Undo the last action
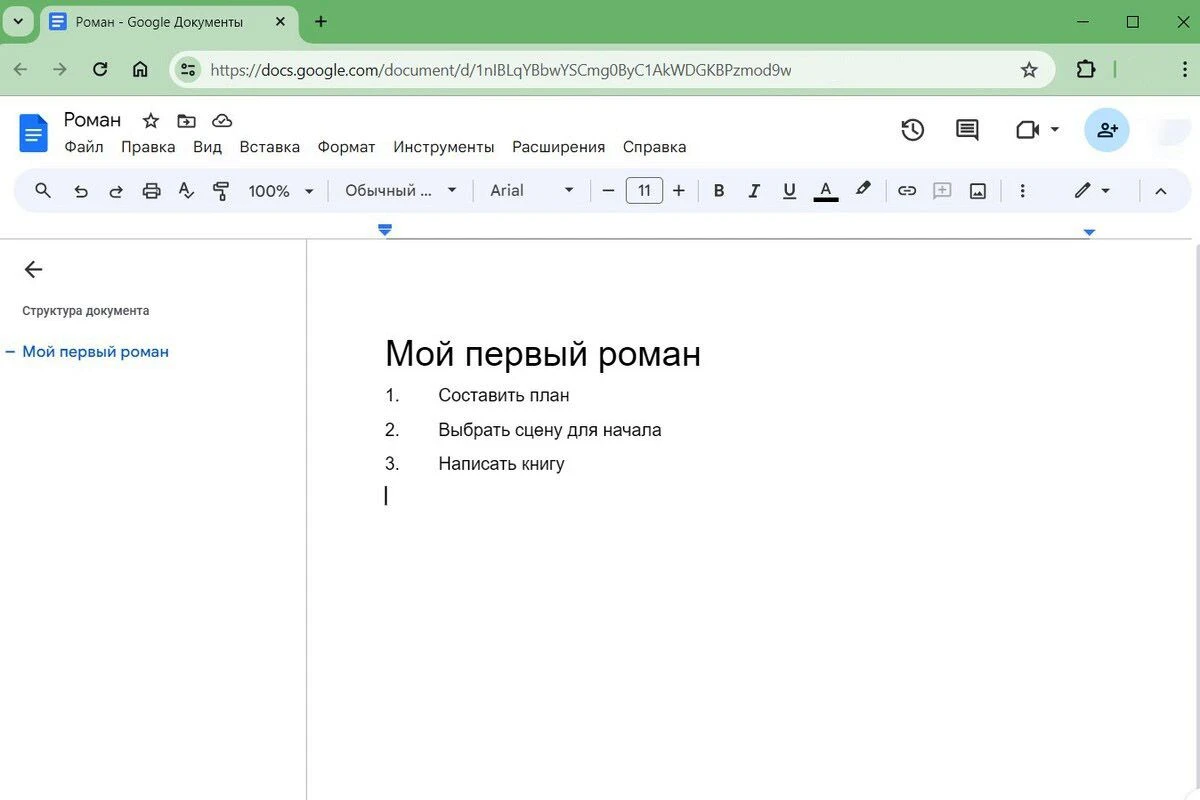The height and width of the screenshot is (800, 1200). (81, 191)
